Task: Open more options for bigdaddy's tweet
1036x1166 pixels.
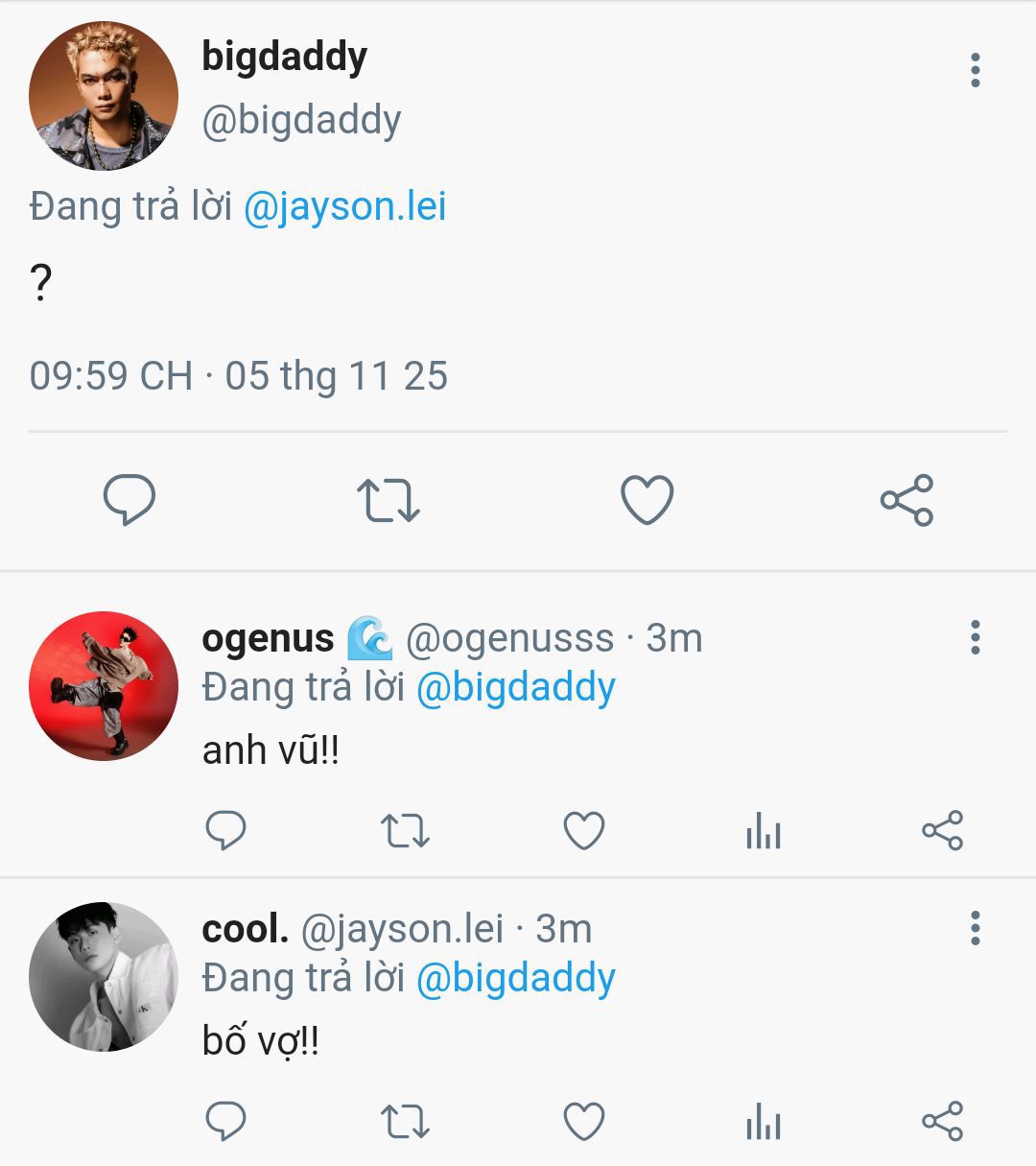Action: point(976,70)
